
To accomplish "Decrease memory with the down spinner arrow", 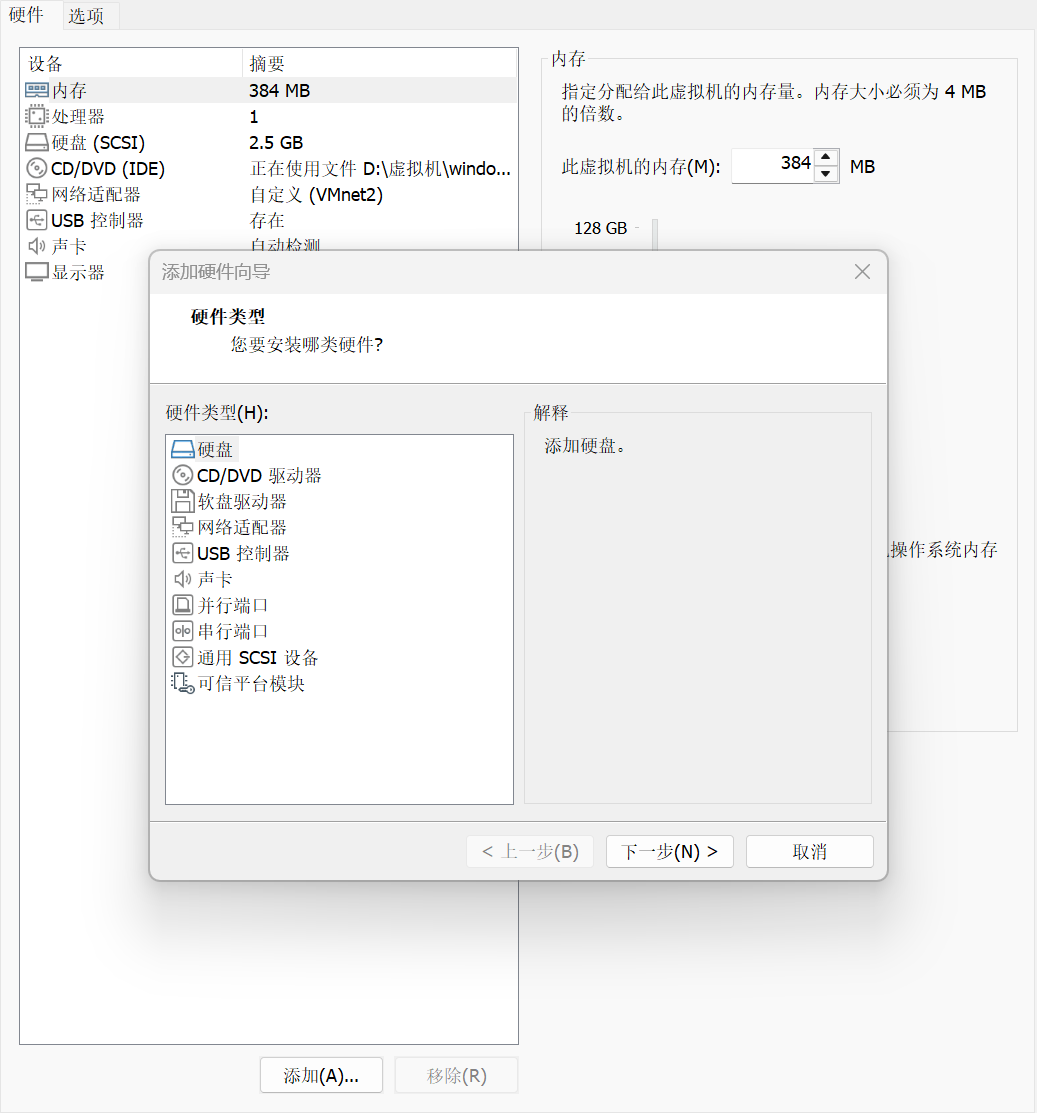I will [x=825, y=174].
